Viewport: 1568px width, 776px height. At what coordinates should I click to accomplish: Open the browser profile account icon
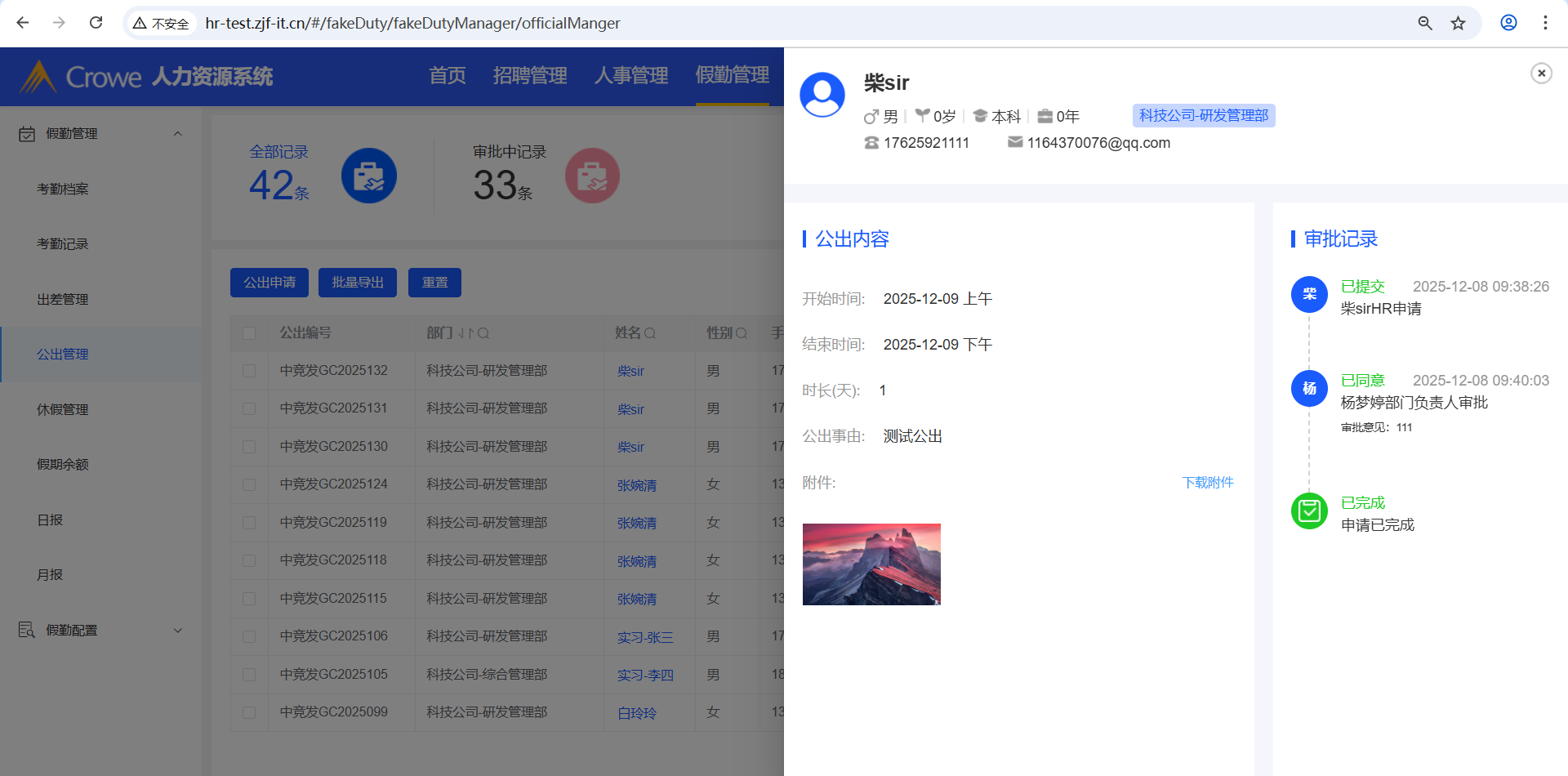(x=1508, y=23)
